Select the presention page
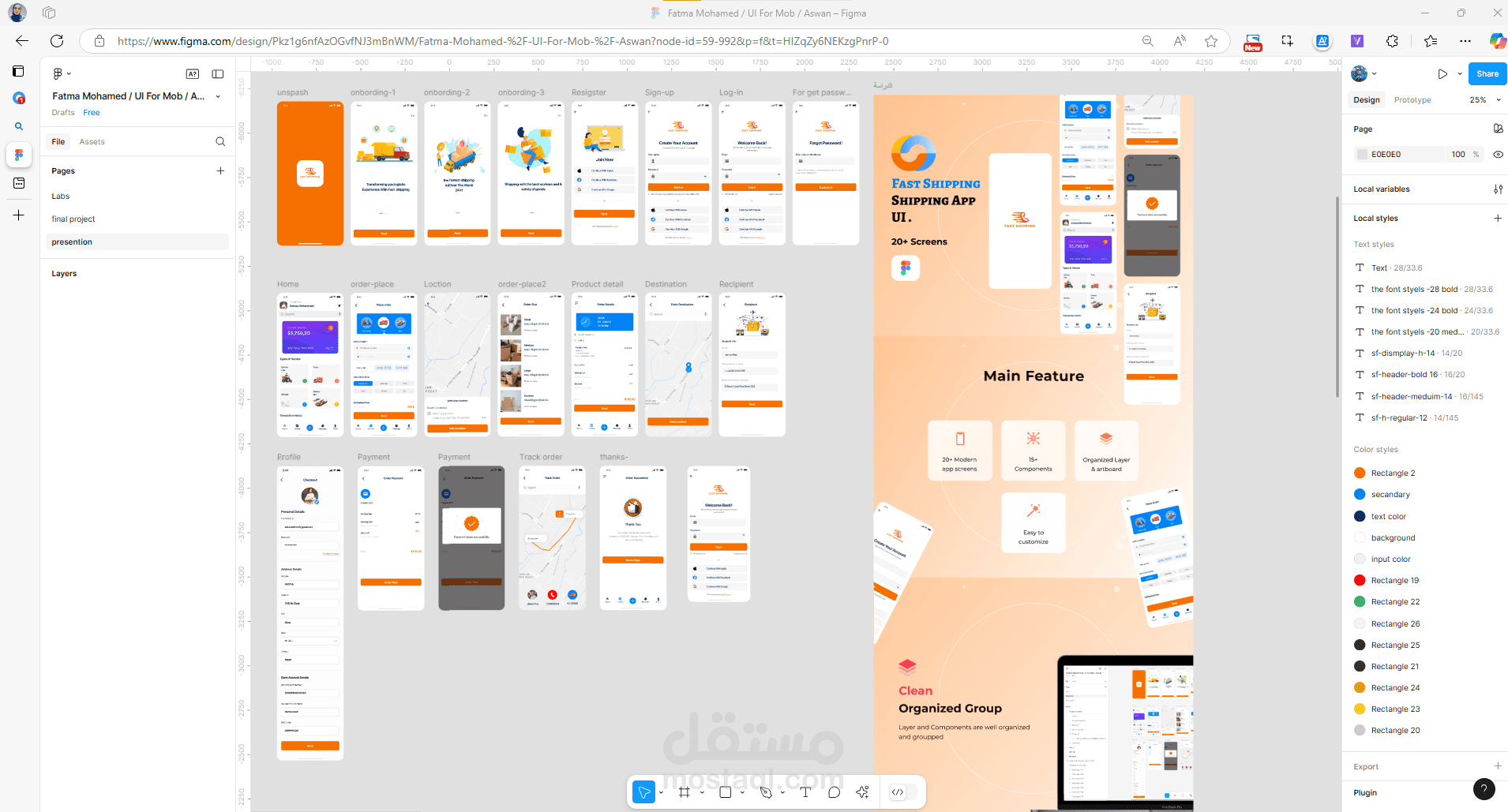The height and width of the screenshot is (812, 1508). tap(137, 242)
